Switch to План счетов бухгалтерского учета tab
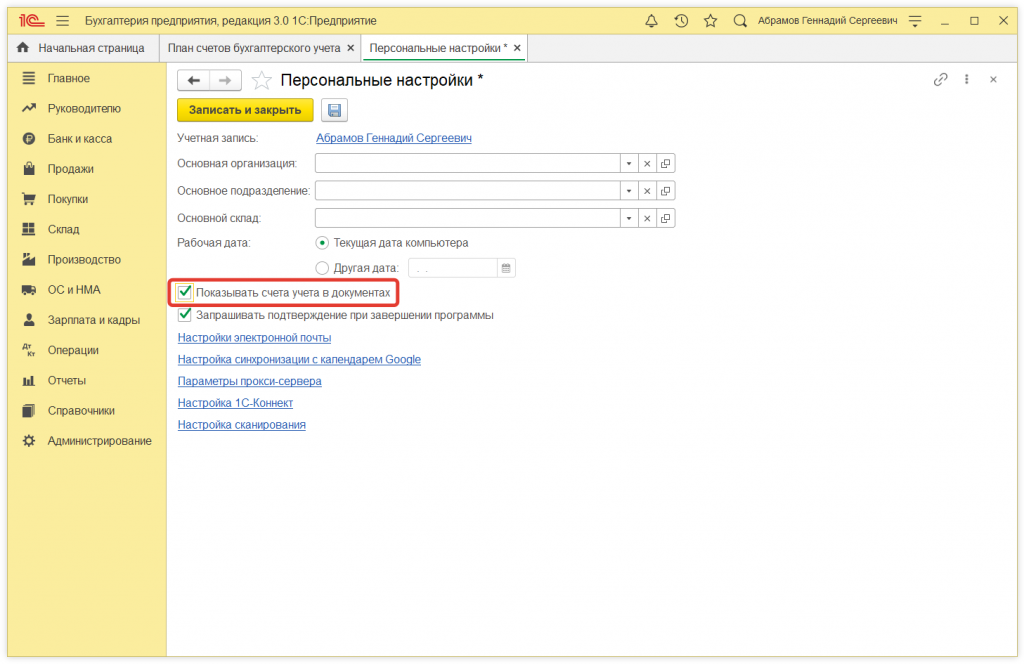 click(x=254, y=48)
